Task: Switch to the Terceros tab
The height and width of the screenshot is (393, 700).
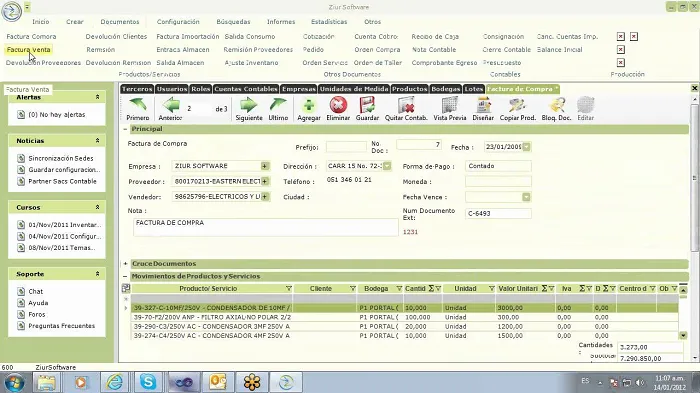Action: coord(137,89)
